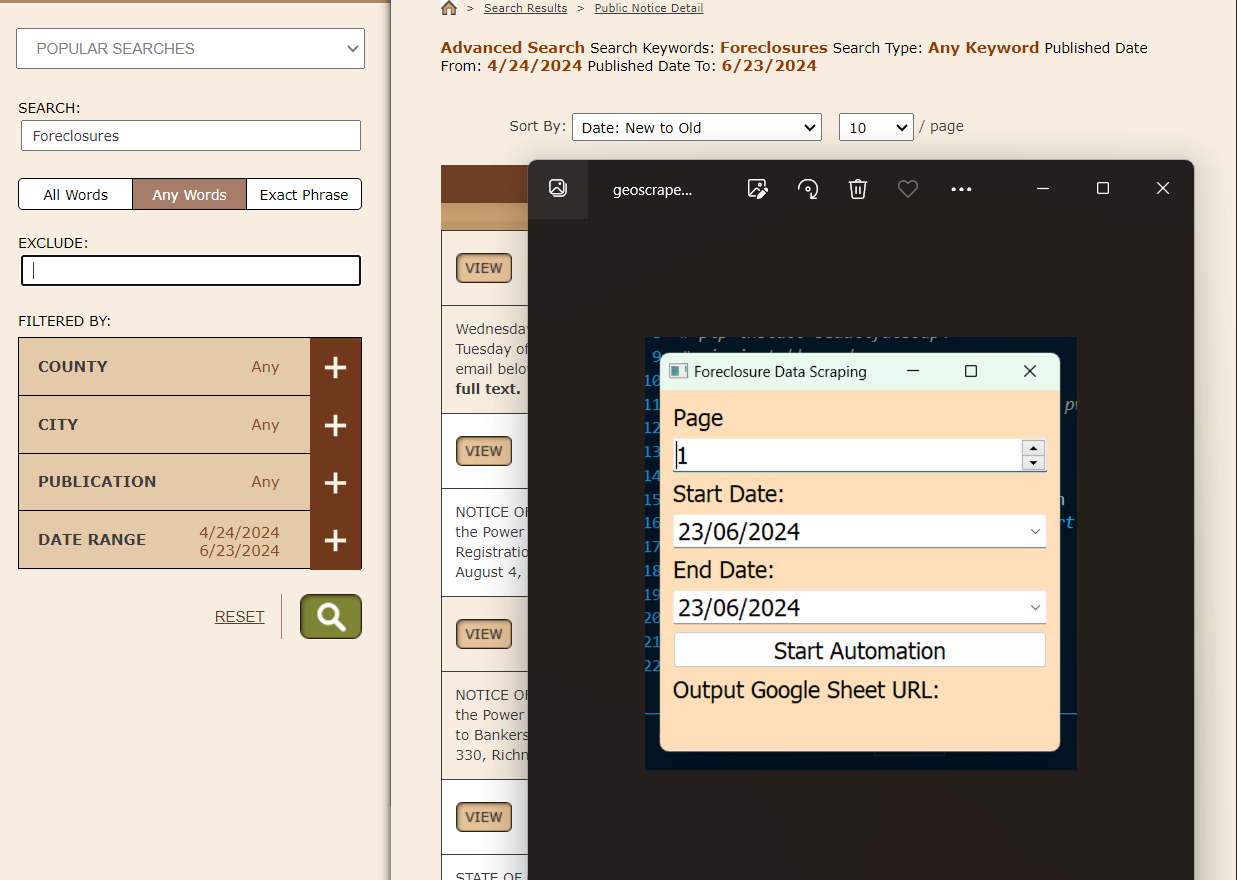The image size is (1237, 880).
Task: Select the Any Words search mode
Action: coord(189,195)
